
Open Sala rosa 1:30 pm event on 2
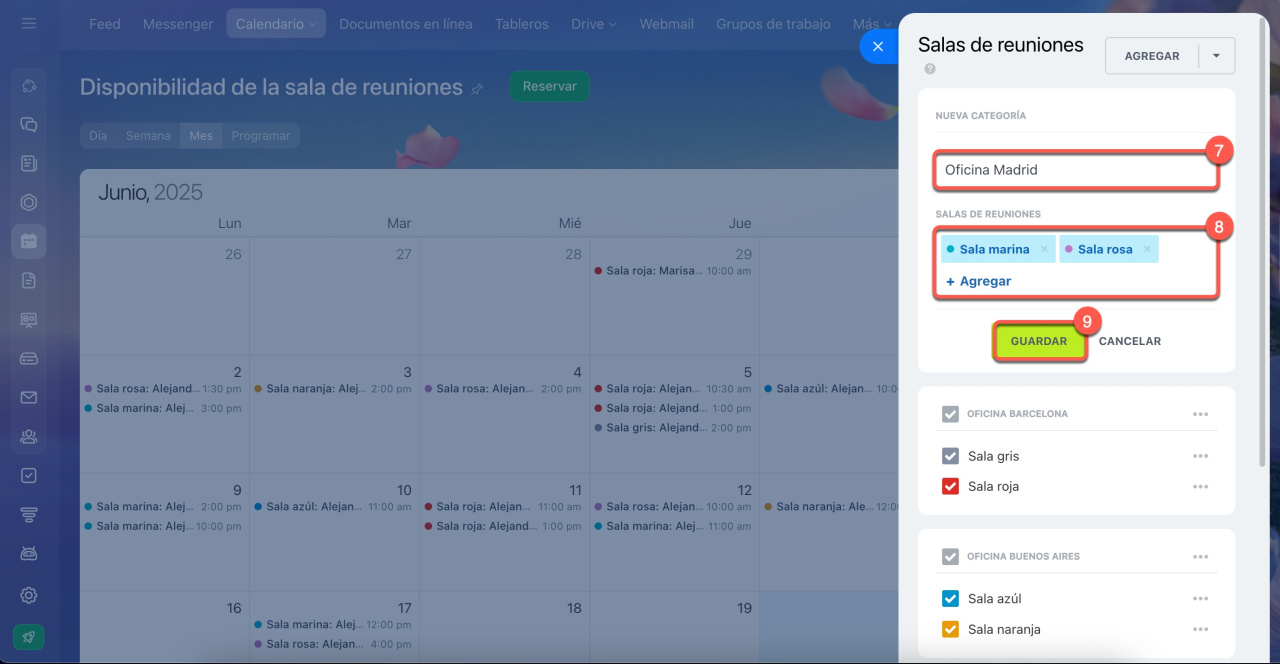click(163, 389)
